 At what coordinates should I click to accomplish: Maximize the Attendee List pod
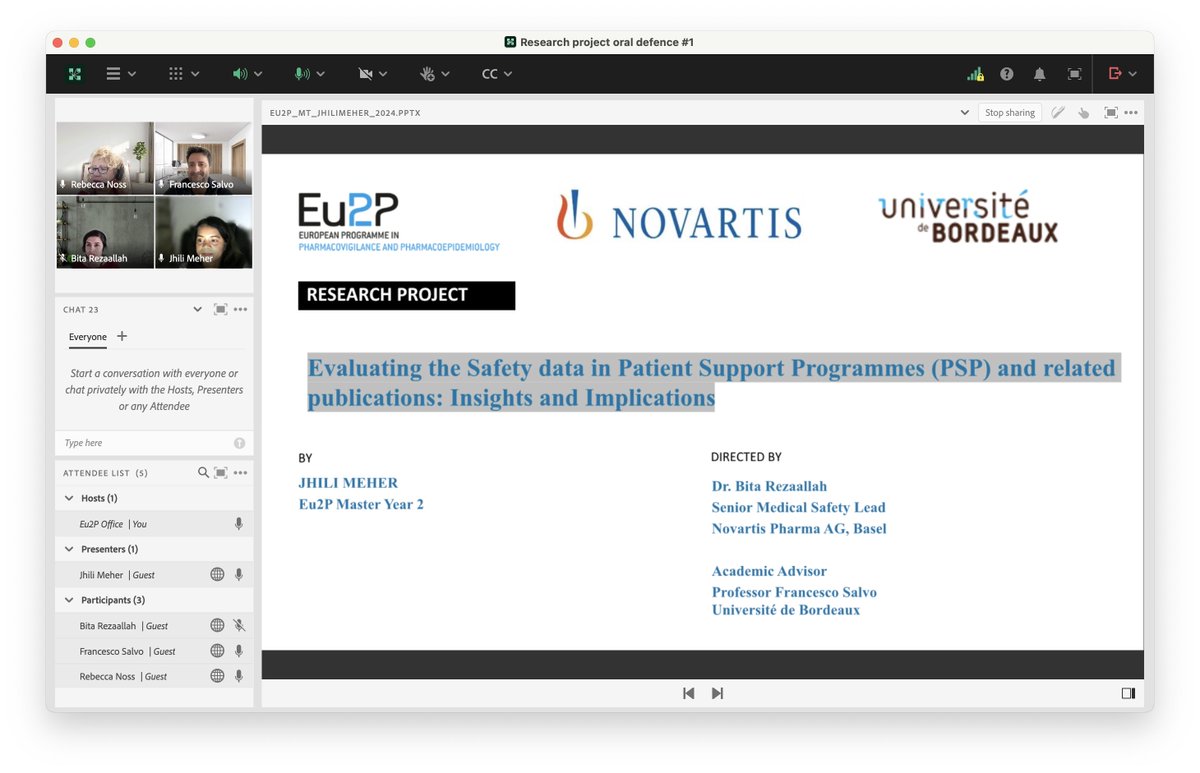[x=221, y=473]
